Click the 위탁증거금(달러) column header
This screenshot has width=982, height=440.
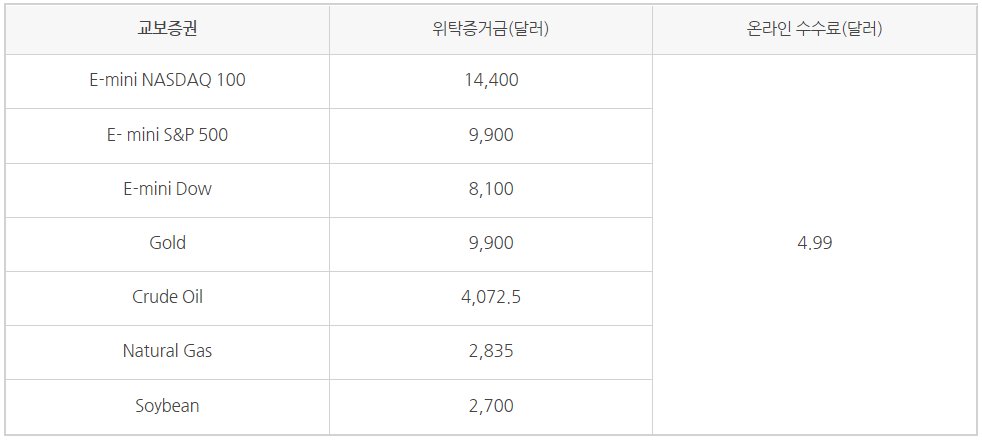click(491, 29)
